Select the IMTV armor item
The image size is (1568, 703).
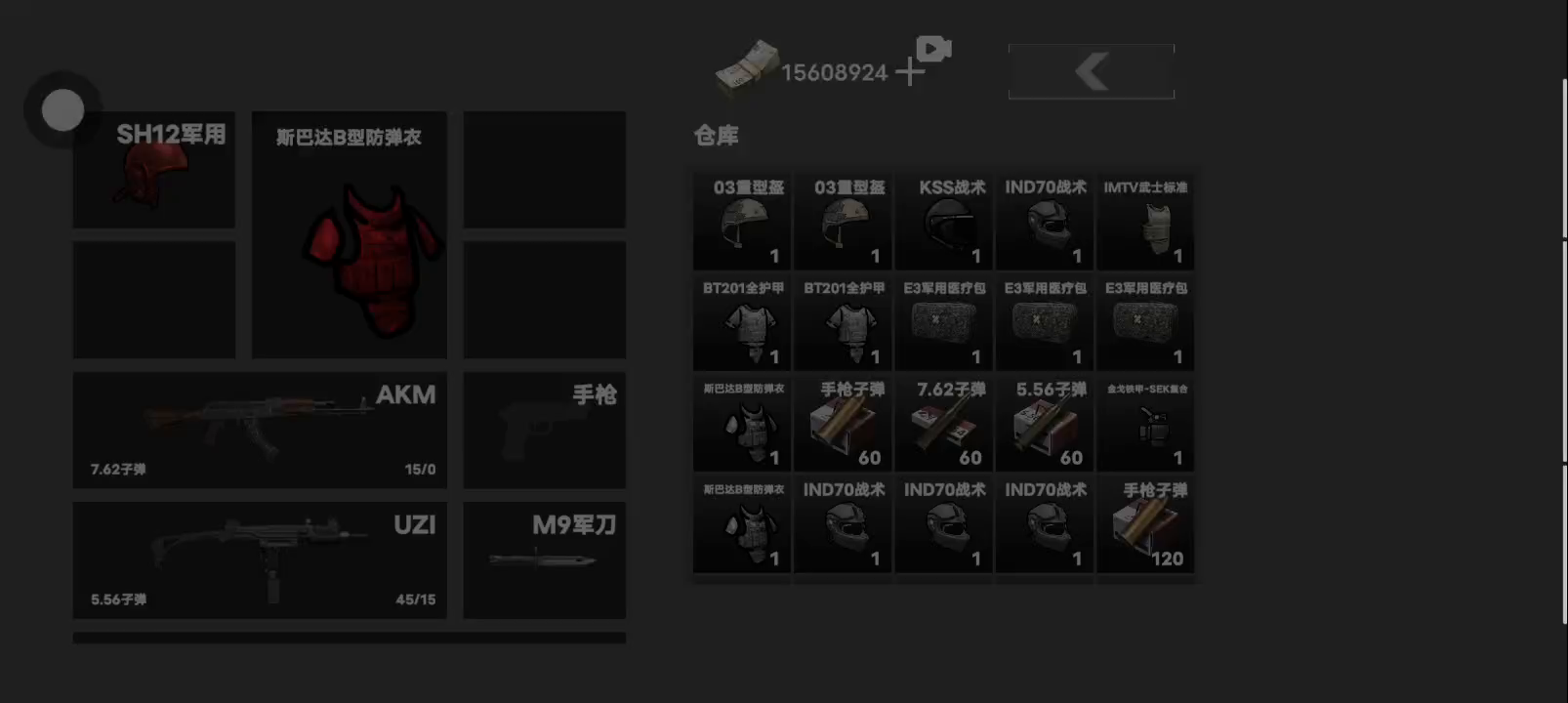[1146, 222]
